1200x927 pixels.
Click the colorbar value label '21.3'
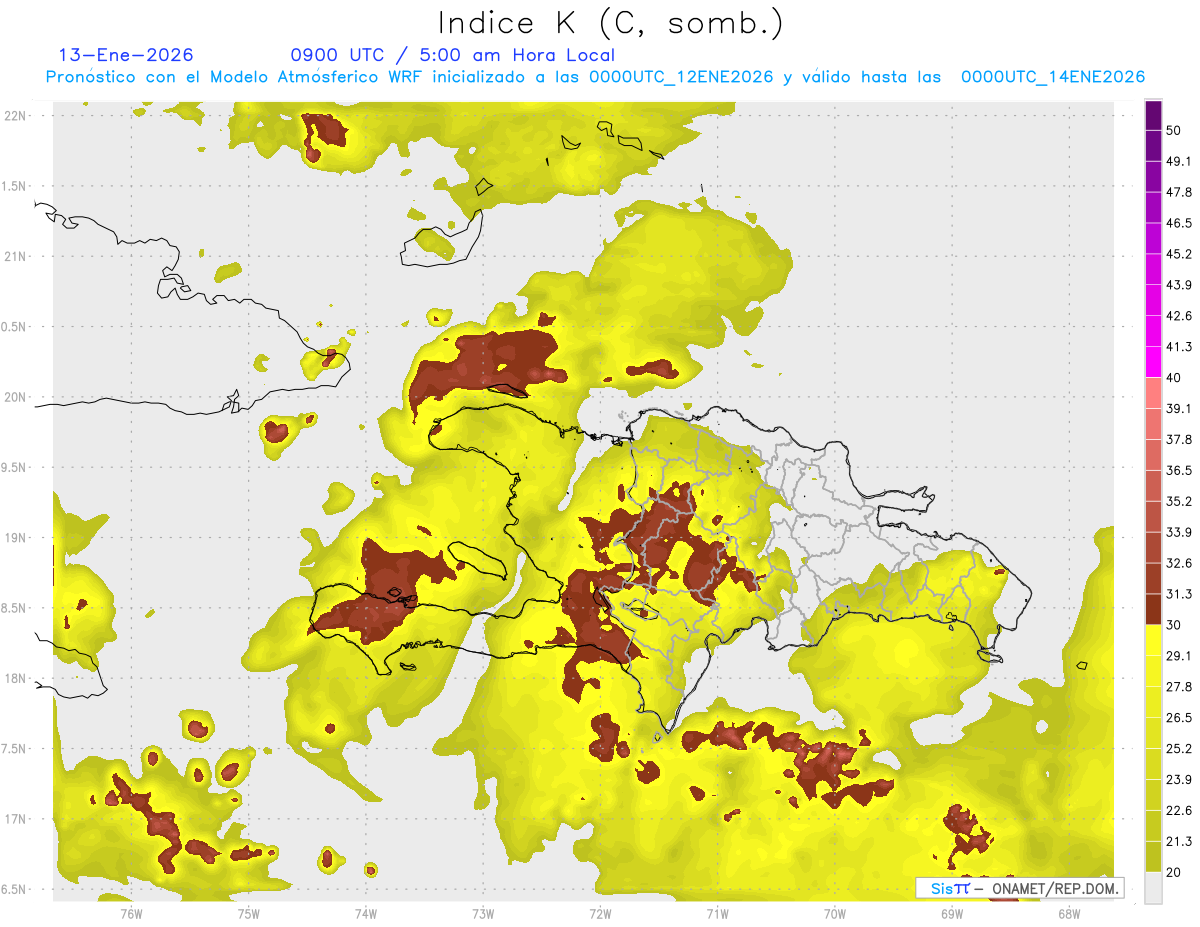coord(1179,842)
